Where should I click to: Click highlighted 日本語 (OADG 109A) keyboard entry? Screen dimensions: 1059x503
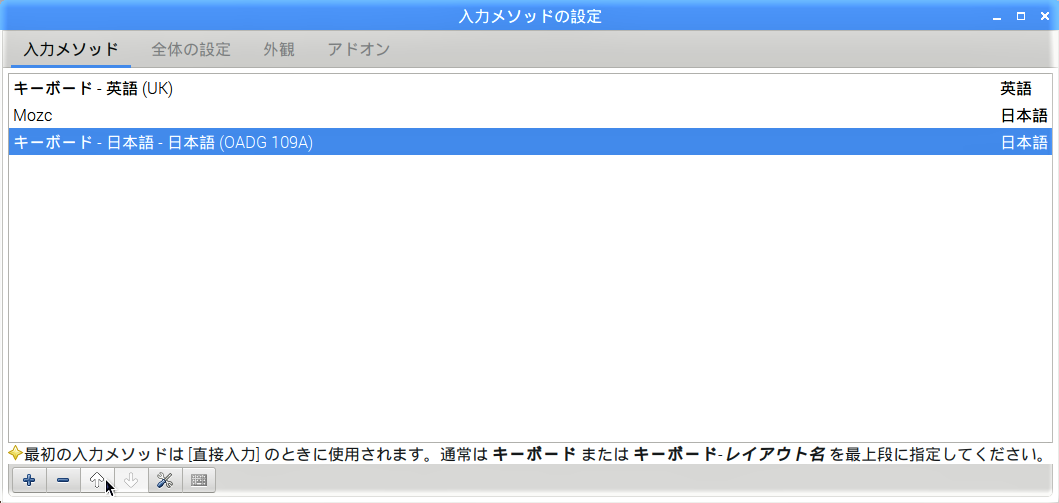(x=163, y=142)
